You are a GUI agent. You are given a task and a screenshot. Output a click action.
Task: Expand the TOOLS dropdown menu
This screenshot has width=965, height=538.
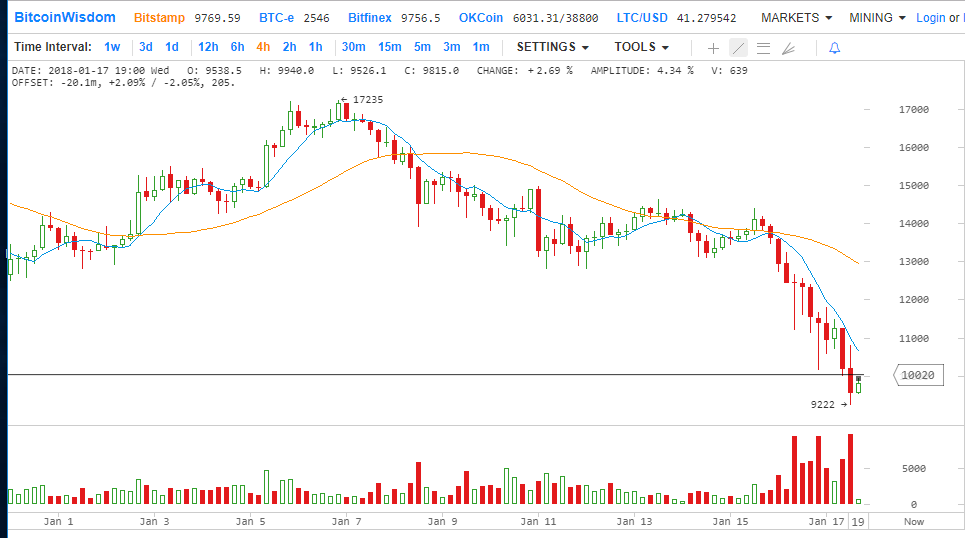pos(641,47)
